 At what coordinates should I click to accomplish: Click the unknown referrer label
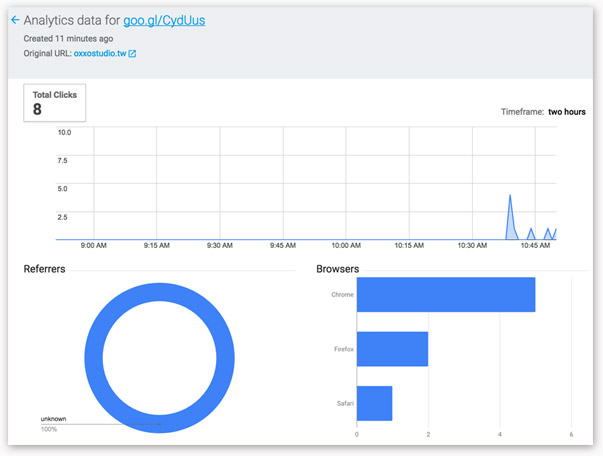coord(52,418)
